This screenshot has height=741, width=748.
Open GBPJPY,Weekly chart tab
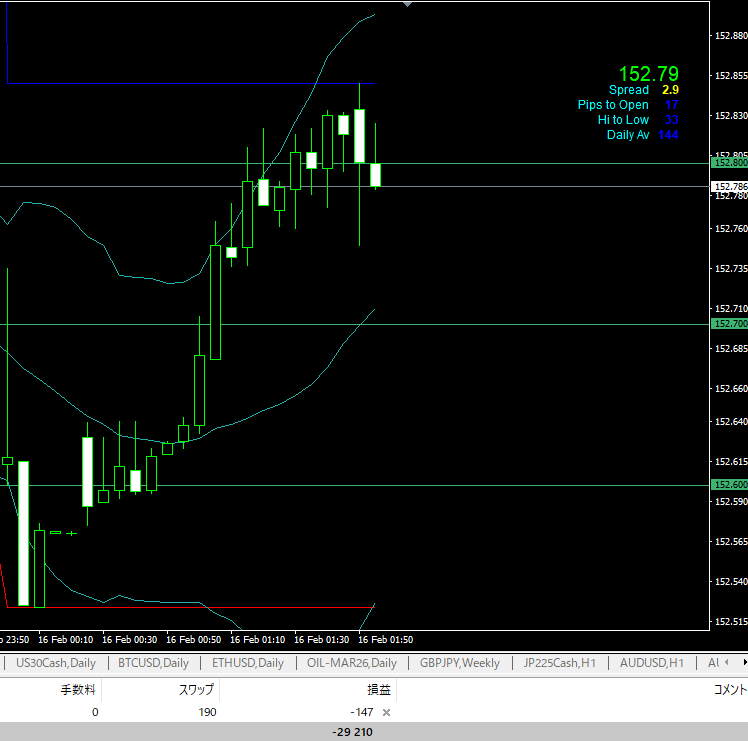459,662
